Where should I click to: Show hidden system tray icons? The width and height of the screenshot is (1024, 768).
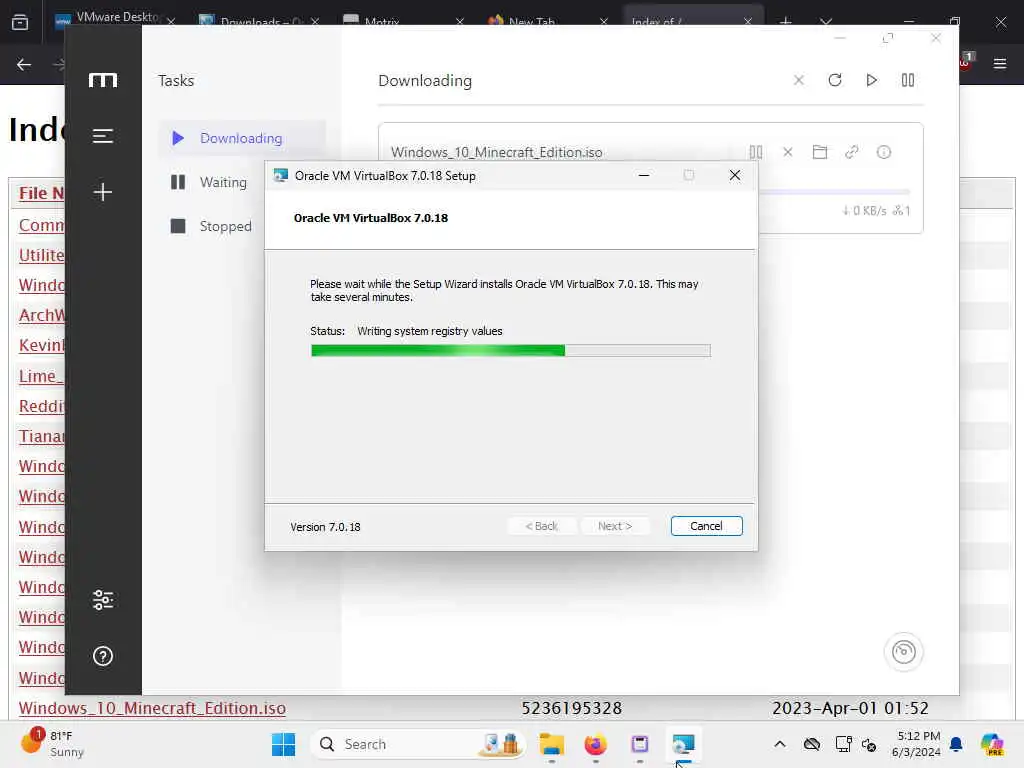coord(780,744)
